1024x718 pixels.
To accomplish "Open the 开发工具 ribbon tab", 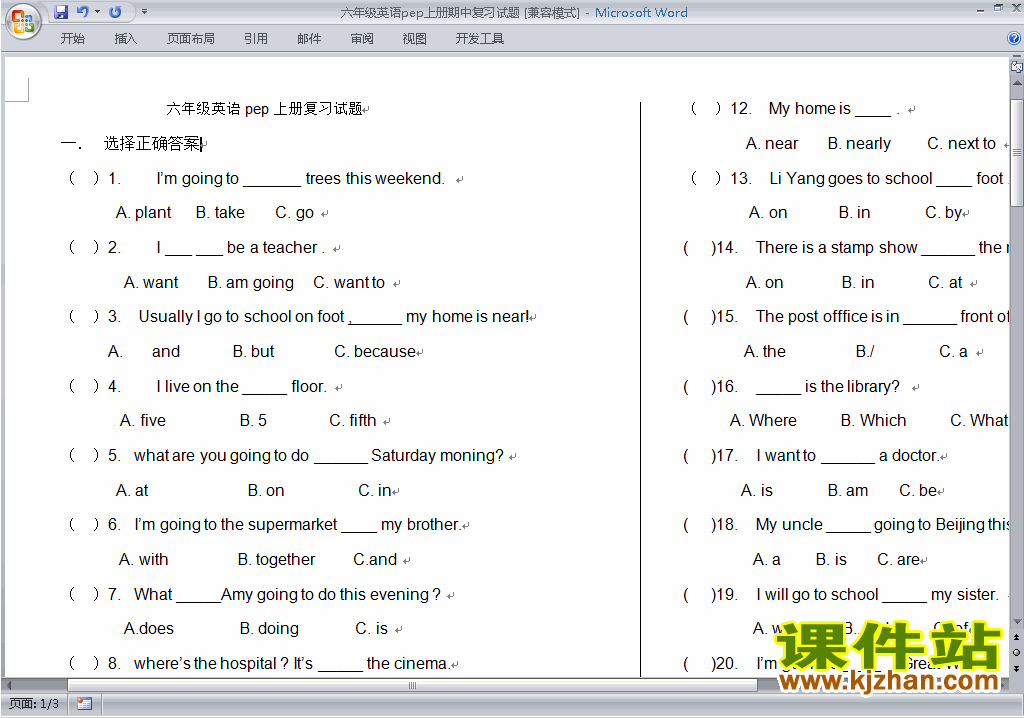I will tap(479, 39).
